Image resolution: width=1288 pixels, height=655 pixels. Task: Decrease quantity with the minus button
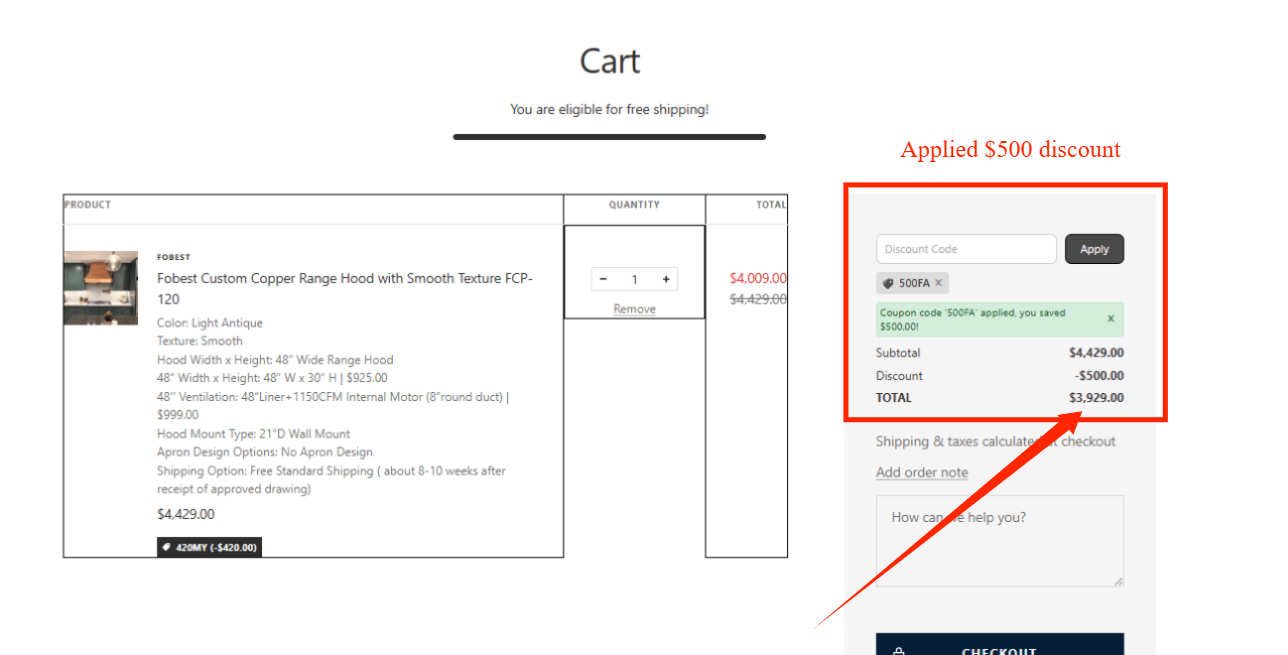tap(603, 280)
